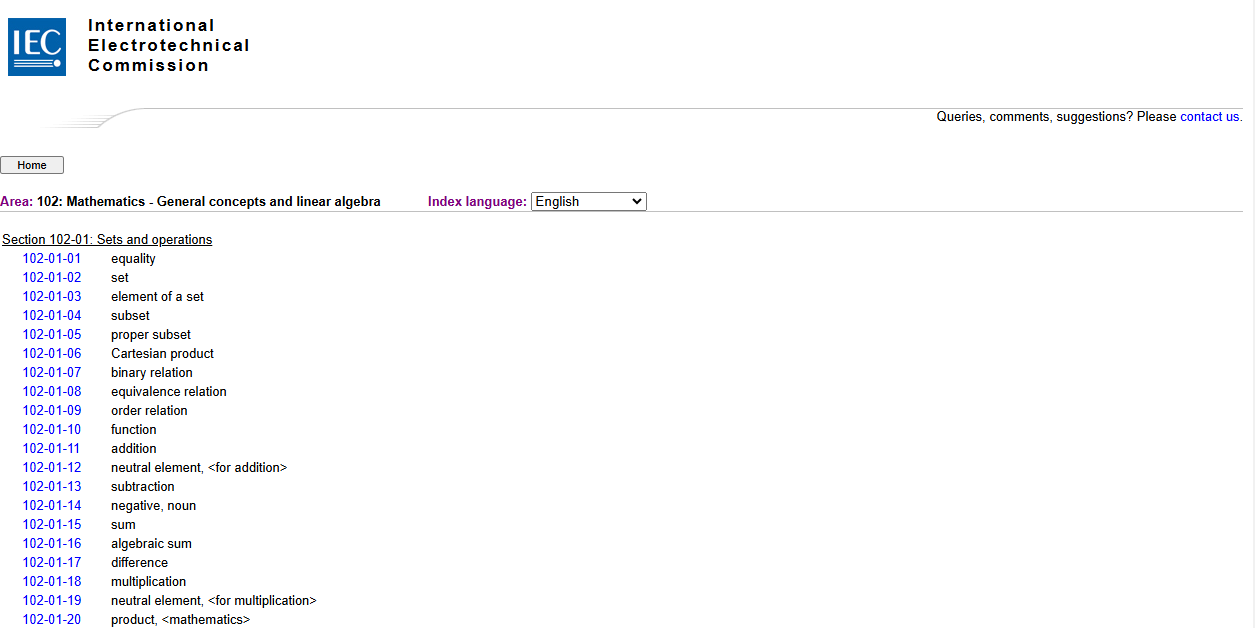The image size is (1255, 628).
Task: Open 102-01-11 addition entry
Action: pos(52,449)
